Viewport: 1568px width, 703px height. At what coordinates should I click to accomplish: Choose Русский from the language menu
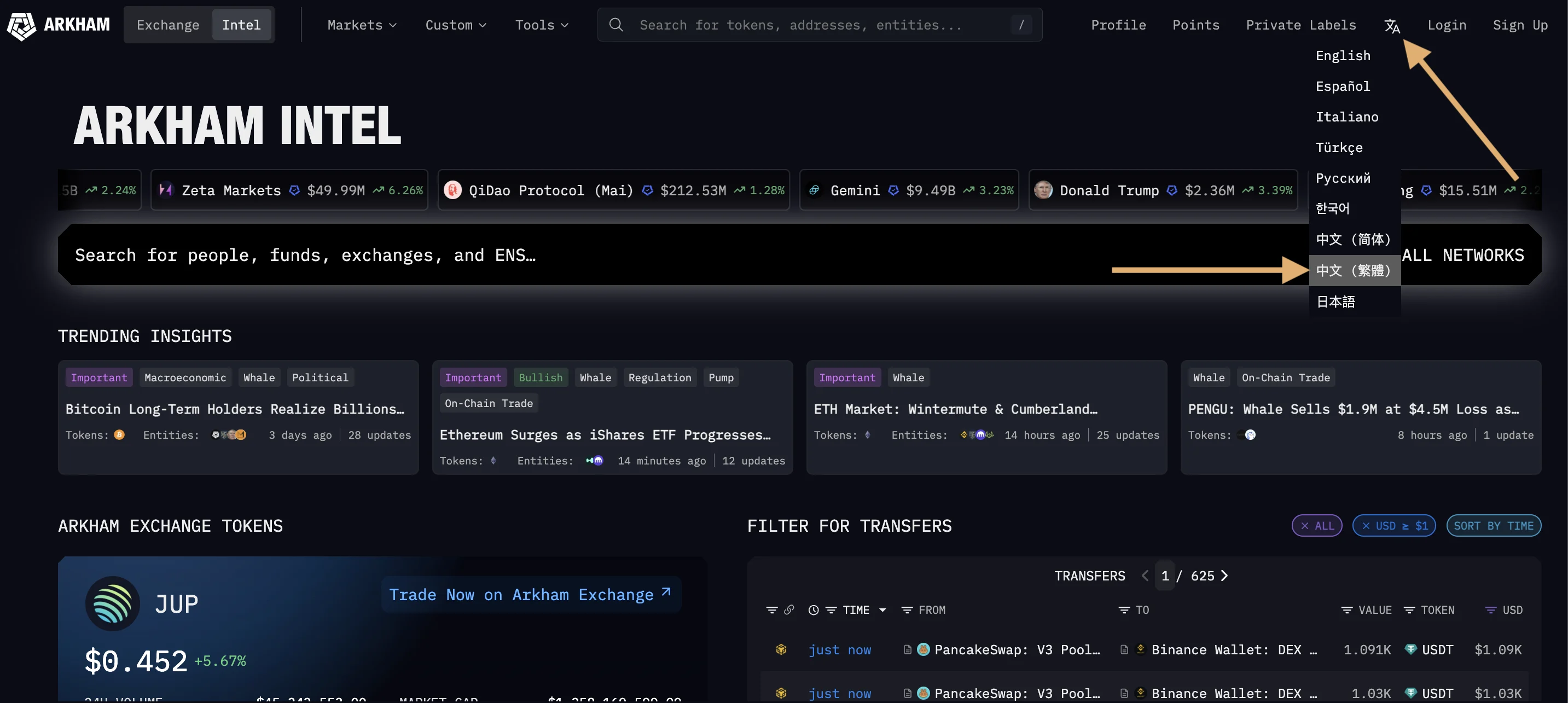[1355, 178]
